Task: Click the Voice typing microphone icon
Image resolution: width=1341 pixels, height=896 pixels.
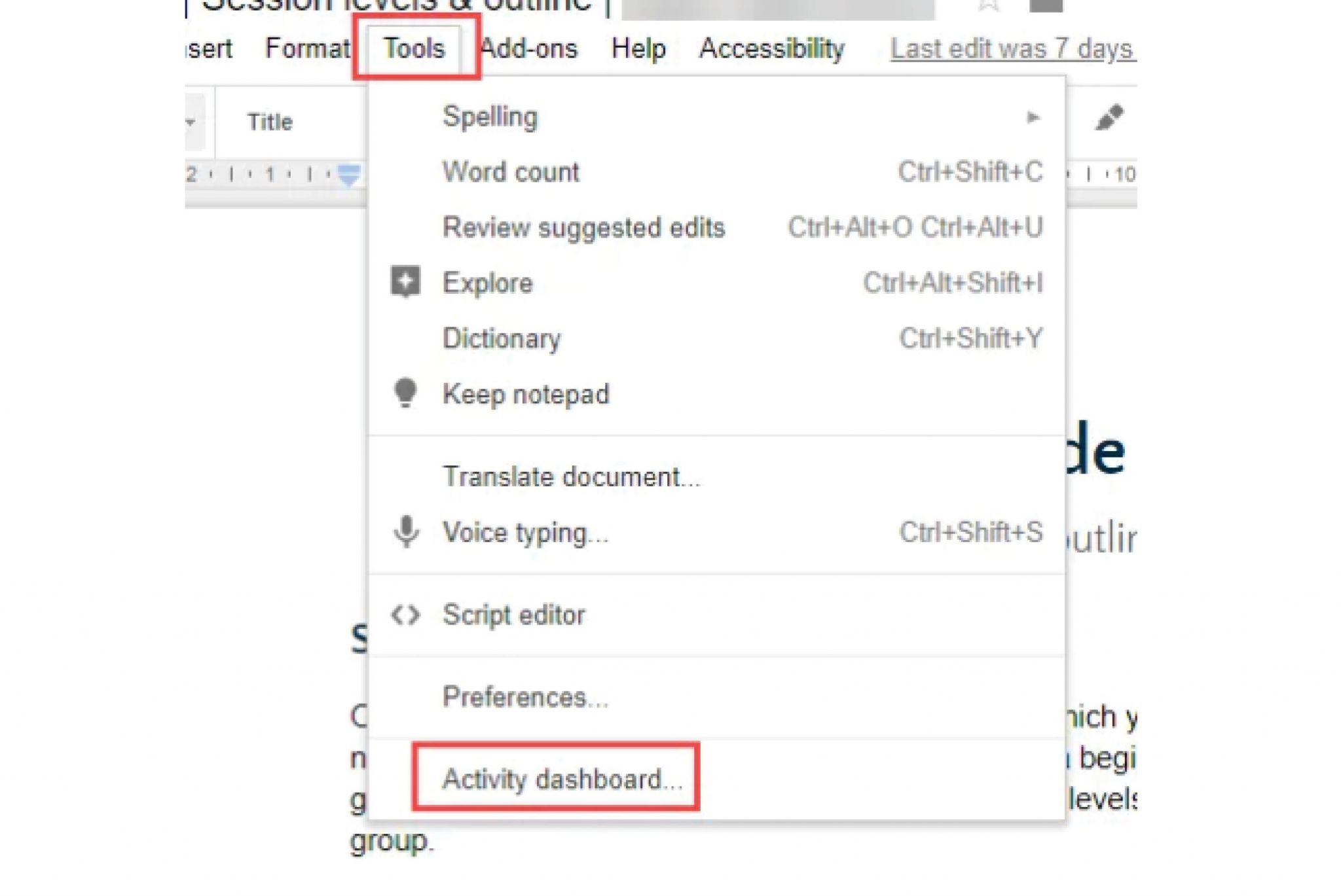Action: tap(405, 532)
